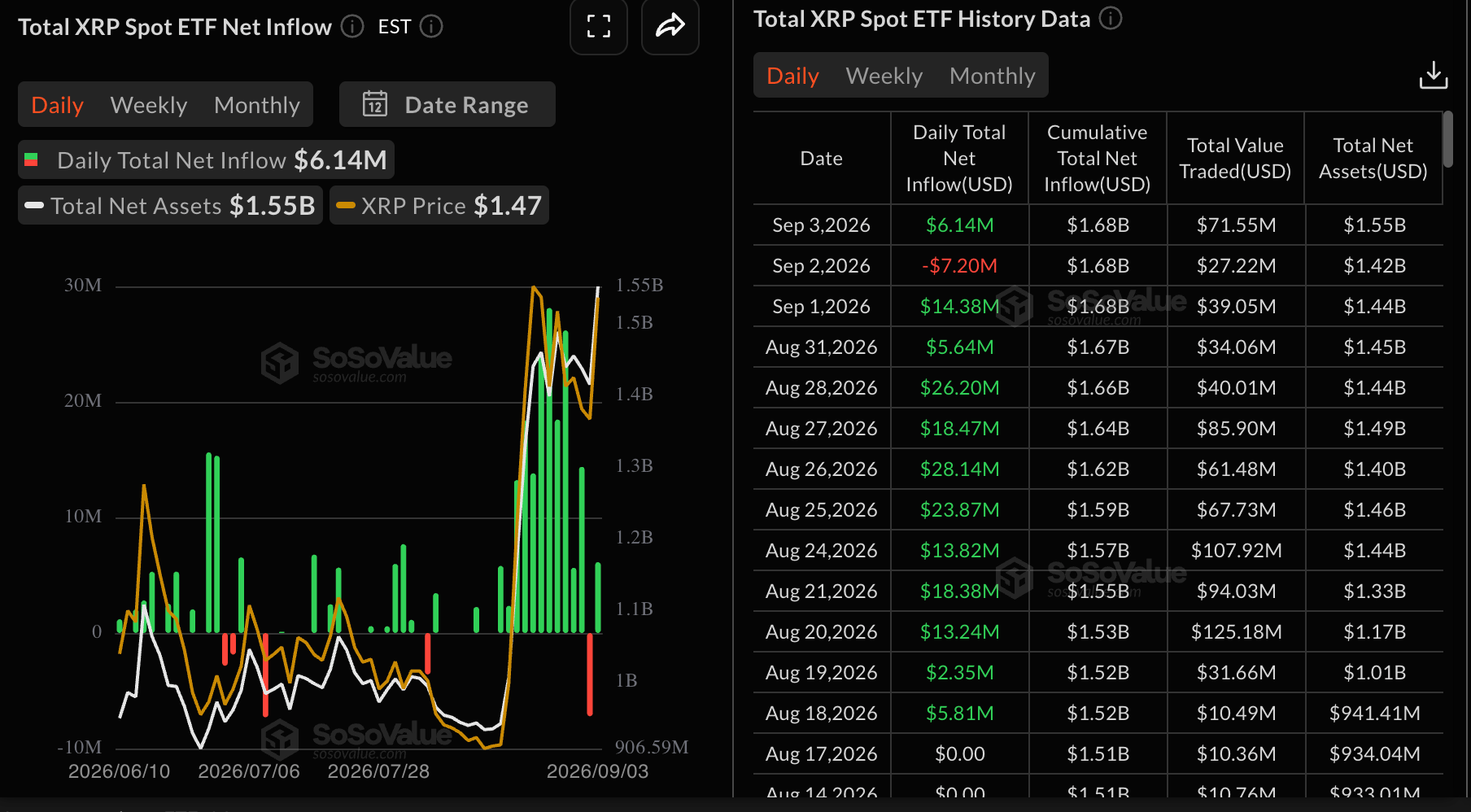Viewport: 1471px width, 812px height.
Task: Switch chart to Weekly view
Action: coord(149,105)
